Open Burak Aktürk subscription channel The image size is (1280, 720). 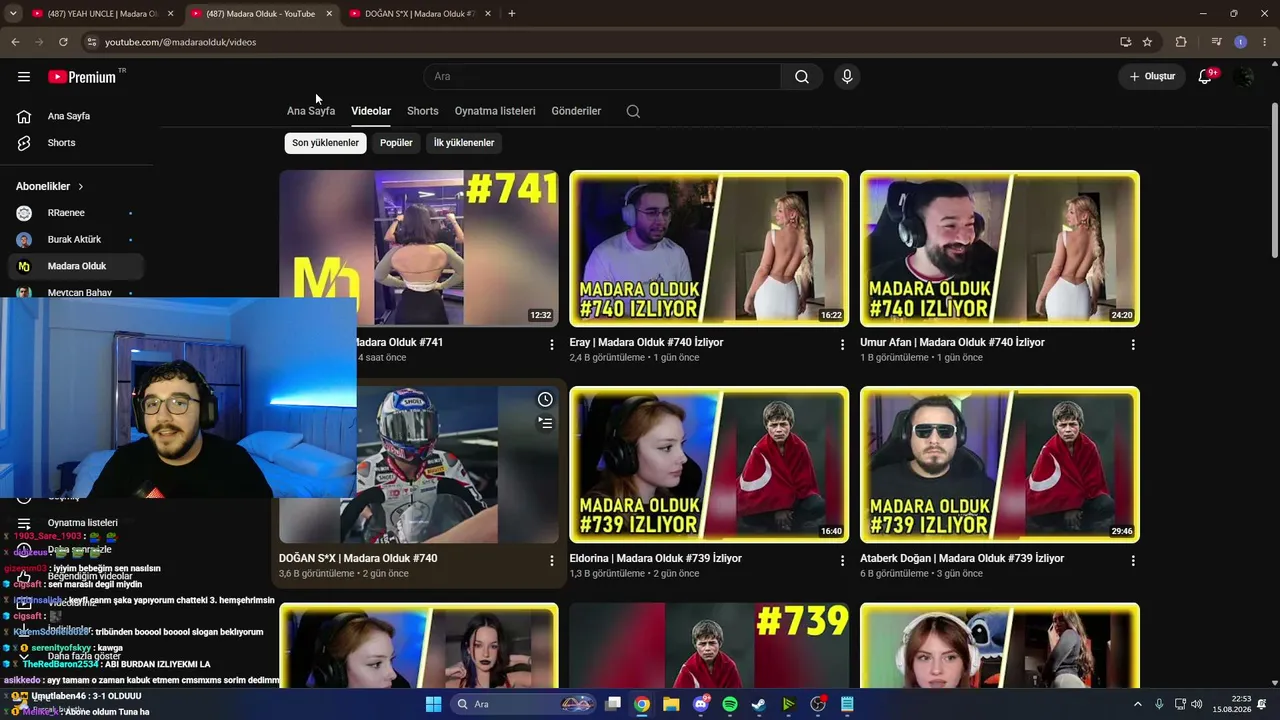tap(76, 240)
